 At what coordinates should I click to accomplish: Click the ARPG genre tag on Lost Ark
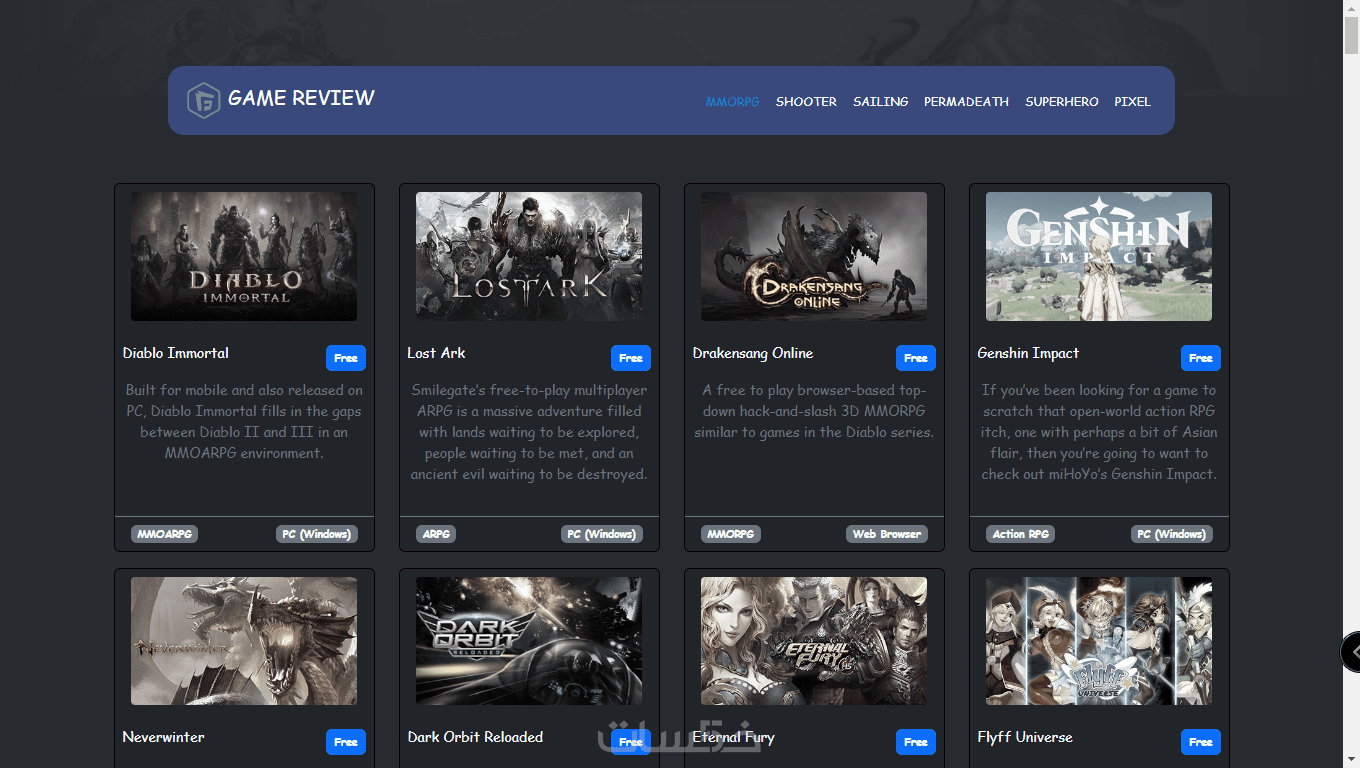pos(436,534)
